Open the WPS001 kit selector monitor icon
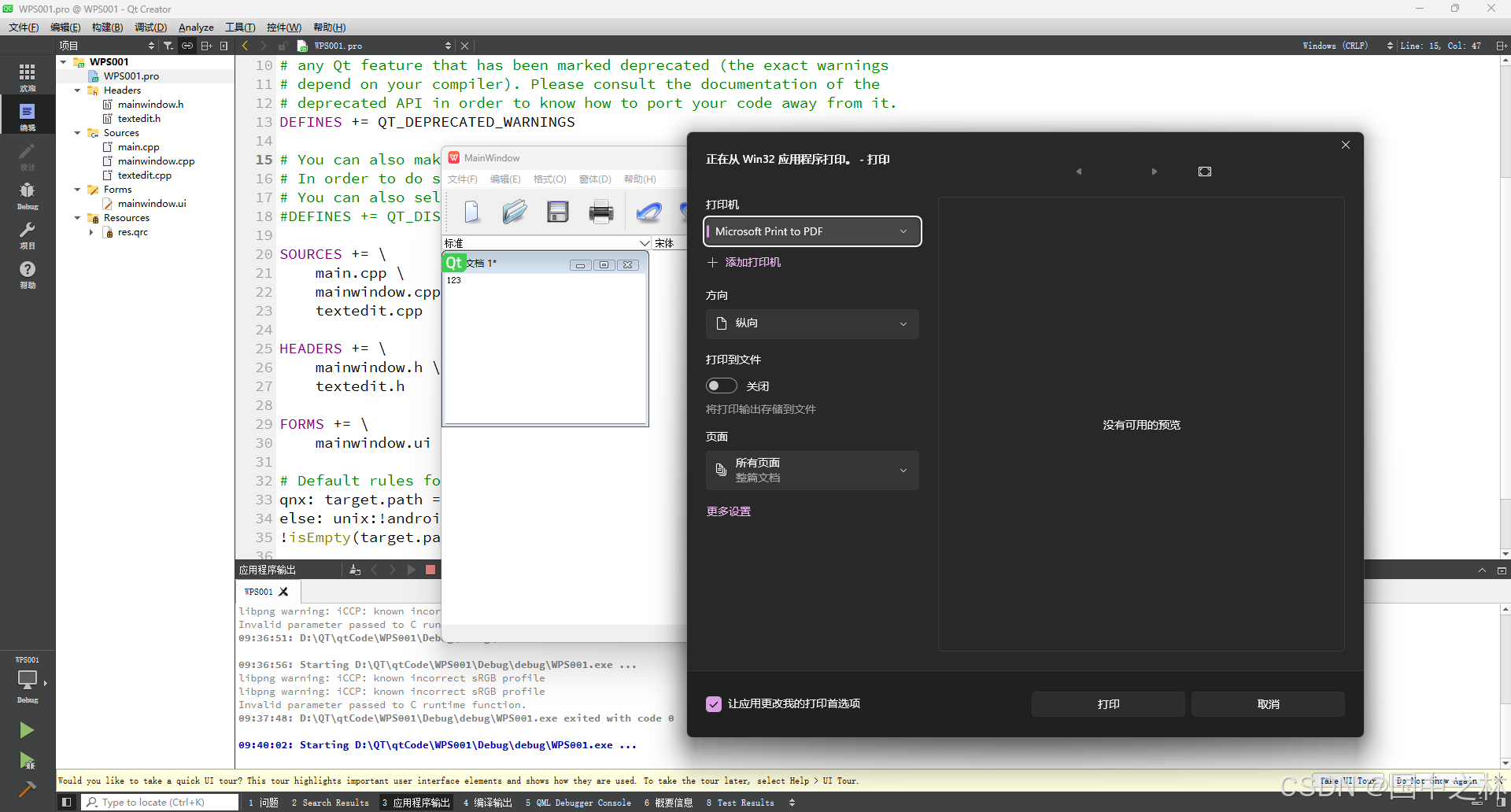1511x812 pixels. 28,681
